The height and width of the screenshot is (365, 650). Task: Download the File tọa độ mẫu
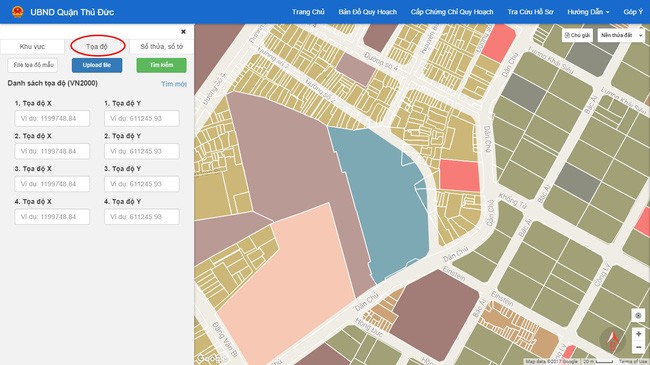coord(33,65)
